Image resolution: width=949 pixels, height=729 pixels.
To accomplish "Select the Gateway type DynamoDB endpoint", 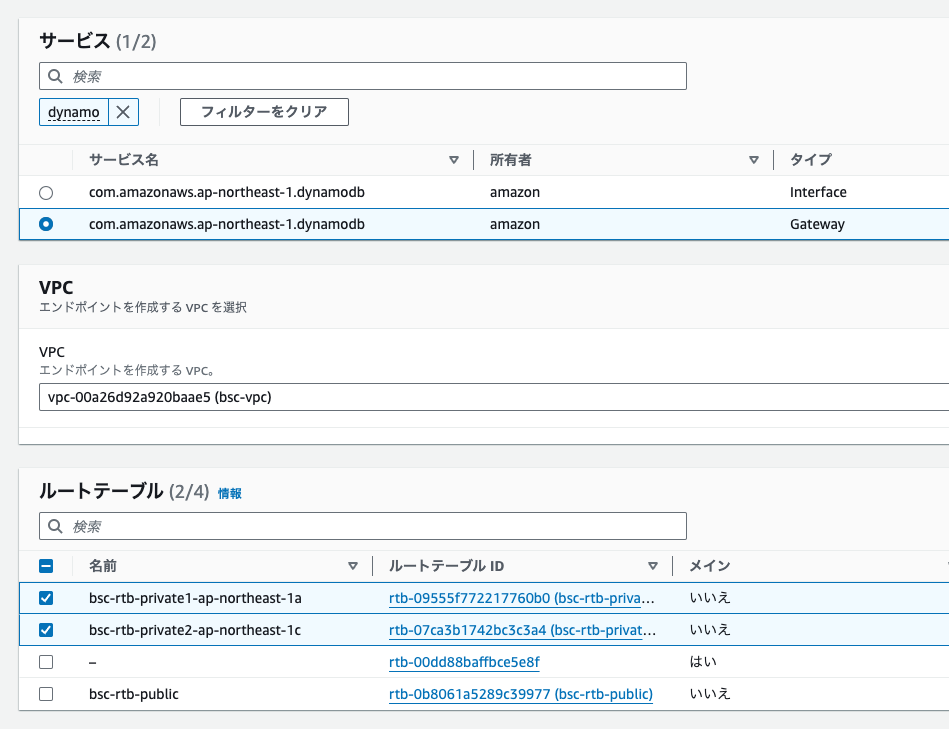I will 45,224.
